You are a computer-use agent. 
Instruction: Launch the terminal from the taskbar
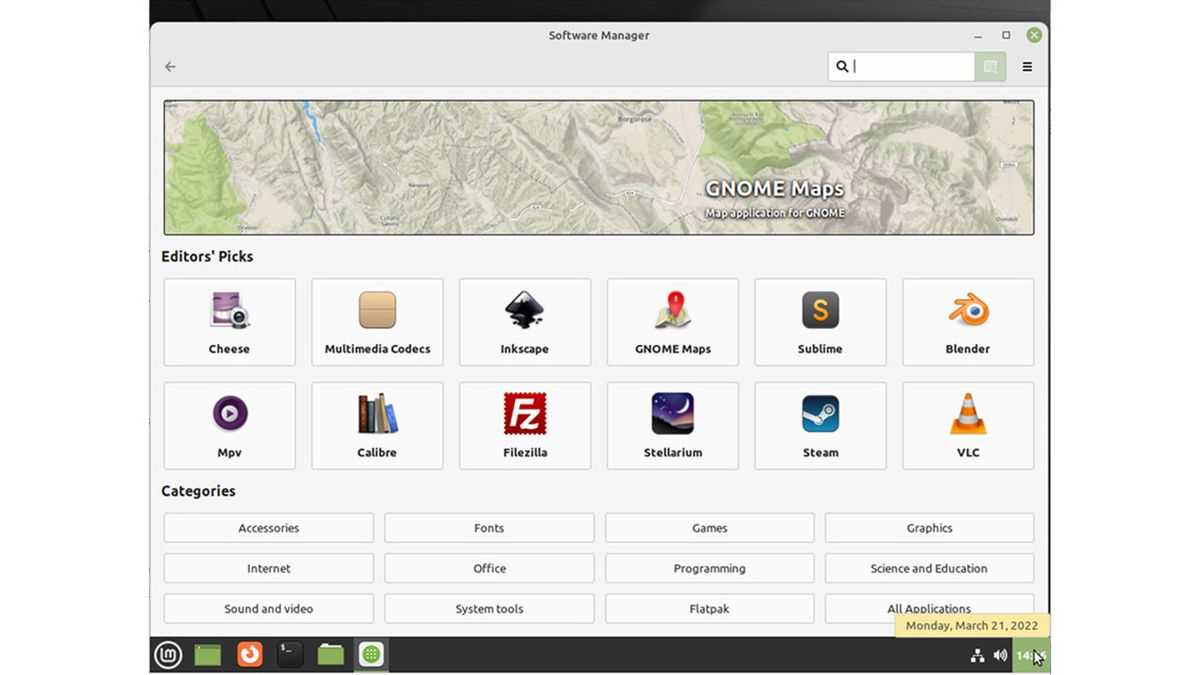(x=290, y=655)
